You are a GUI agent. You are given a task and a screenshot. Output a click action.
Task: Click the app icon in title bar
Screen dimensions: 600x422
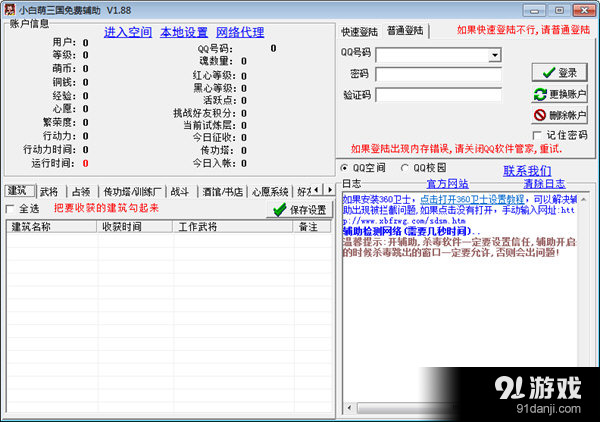click(10, 10)
